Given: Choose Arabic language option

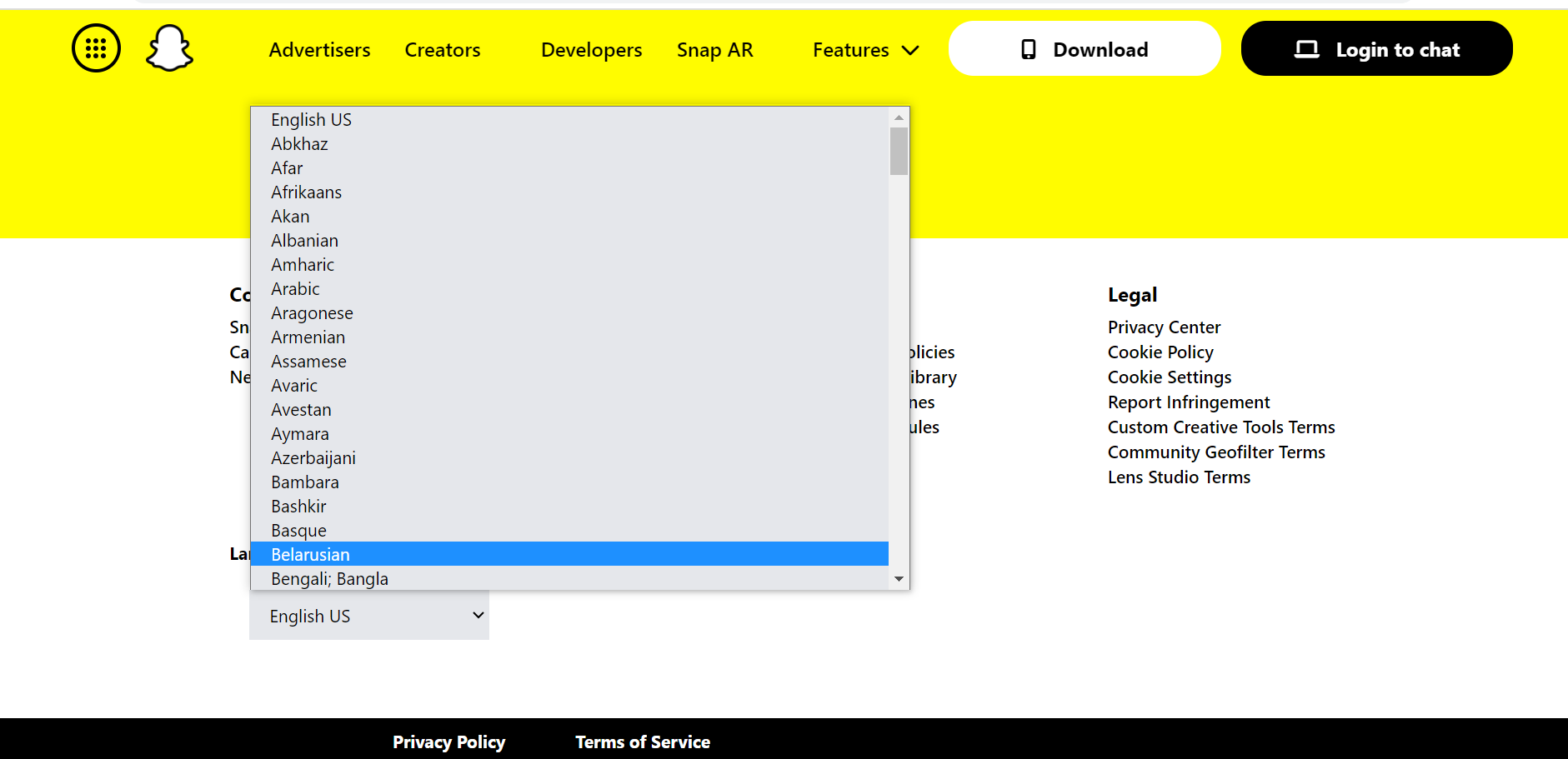Looking at the screenshot, I should pos(569,288).
